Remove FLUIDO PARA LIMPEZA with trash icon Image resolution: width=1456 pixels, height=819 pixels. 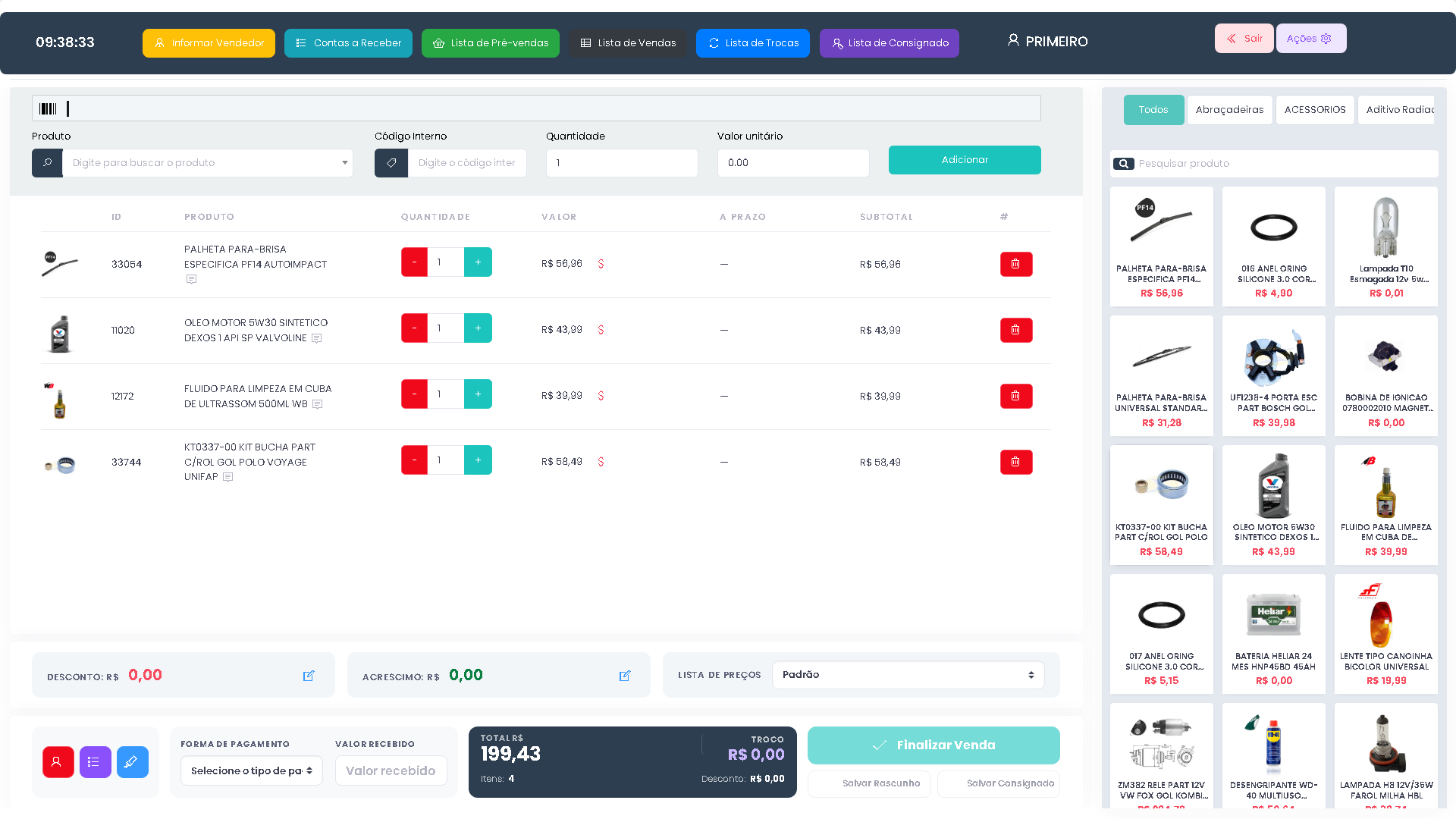(x=1016, y=396)
